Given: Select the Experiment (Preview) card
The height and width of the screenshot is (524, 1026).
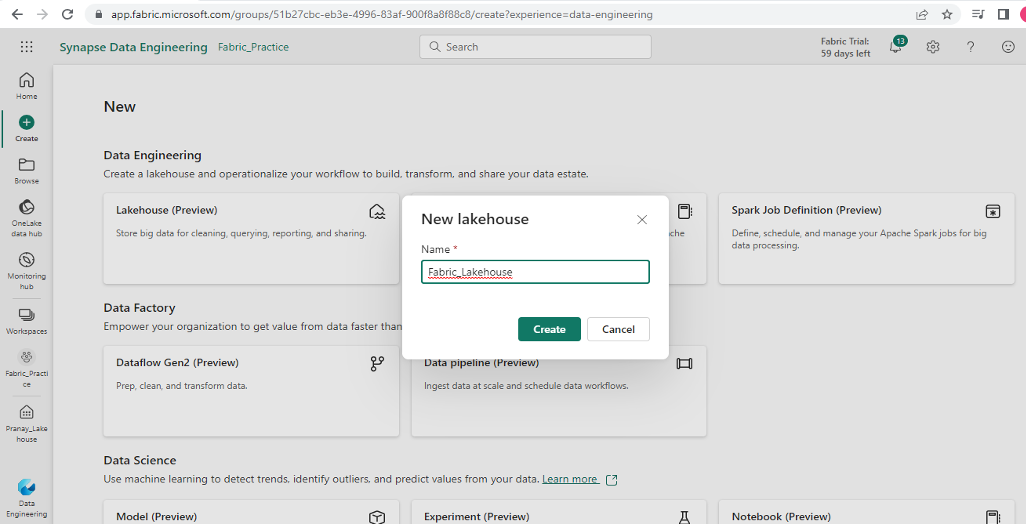Looking at the screenshot, I should tap(559, 512).
